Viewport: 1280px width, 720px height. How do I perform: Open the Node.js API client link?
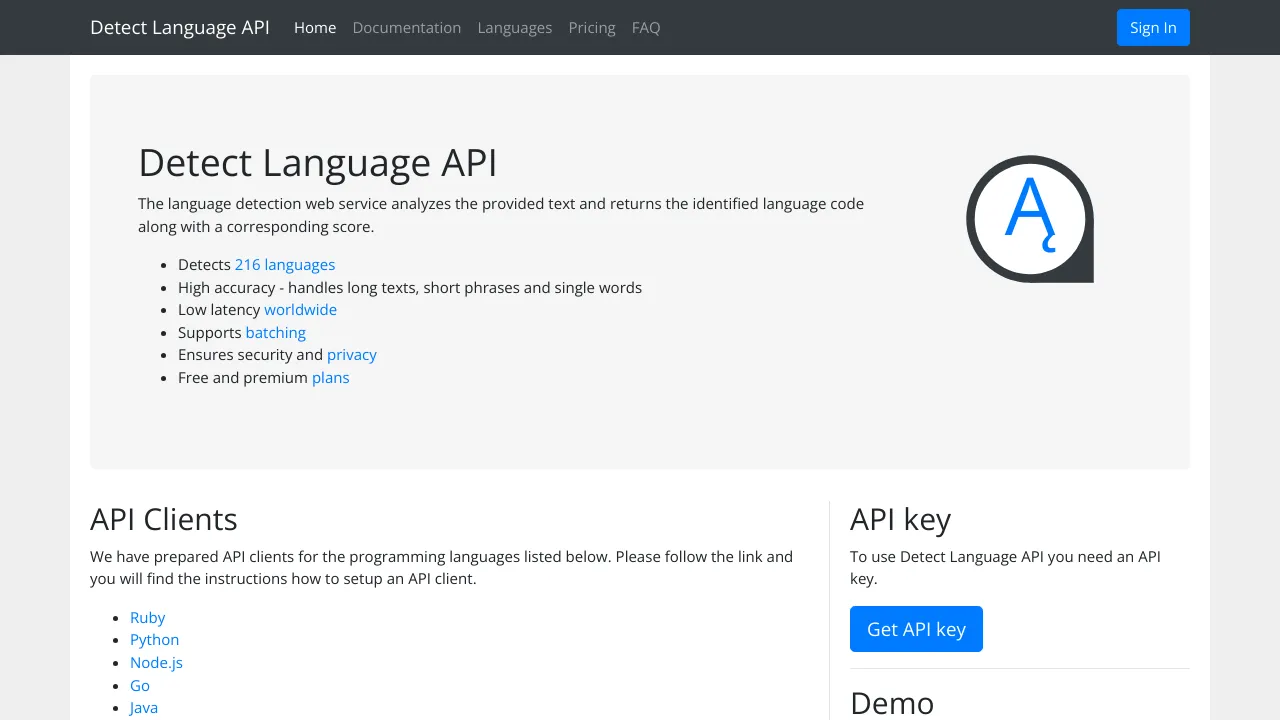tap(157, 663)
